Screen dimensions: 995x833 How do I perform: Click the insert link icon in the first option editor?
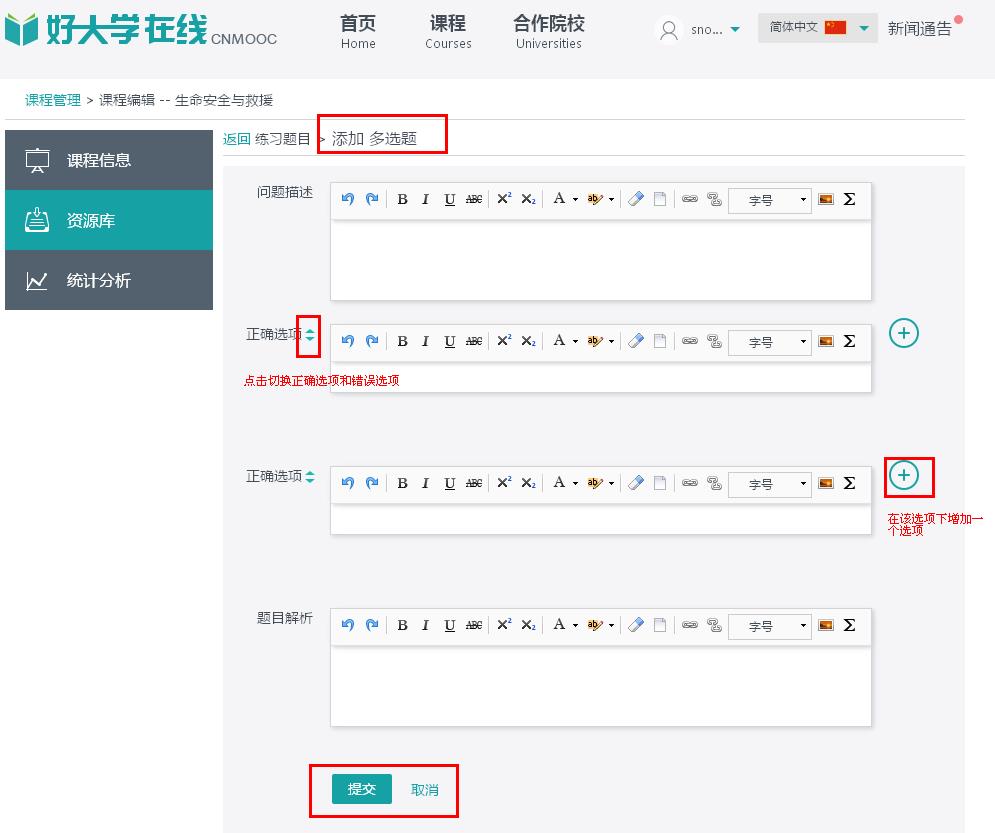689,341
